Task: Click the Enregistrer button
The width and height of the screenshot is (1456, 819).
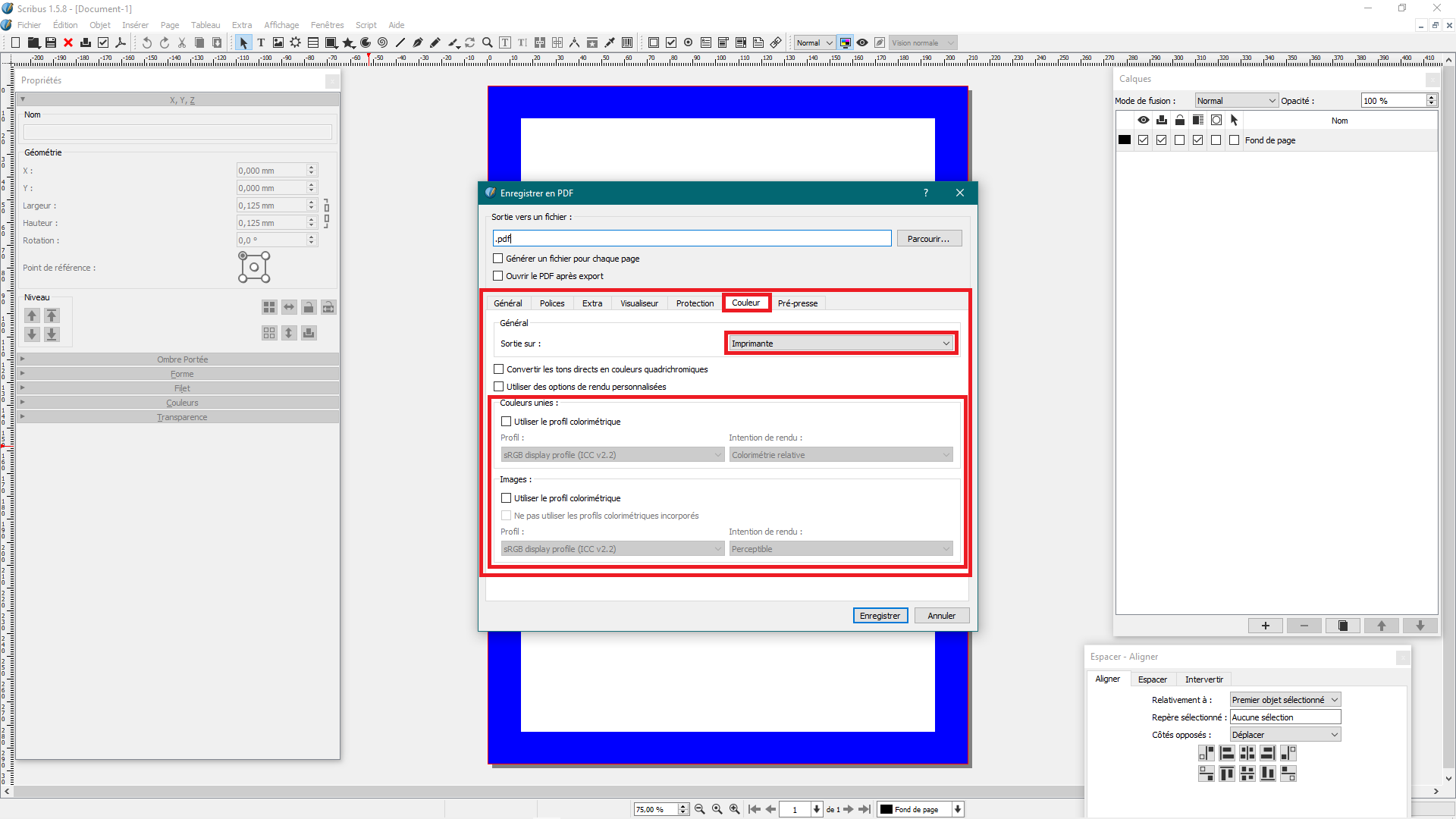Action: [x=880, y=616]
